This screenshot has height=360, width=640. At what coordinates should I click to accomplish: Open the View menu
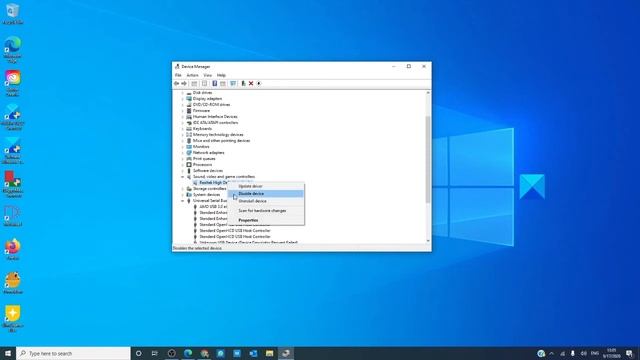(x=208, y=75)
